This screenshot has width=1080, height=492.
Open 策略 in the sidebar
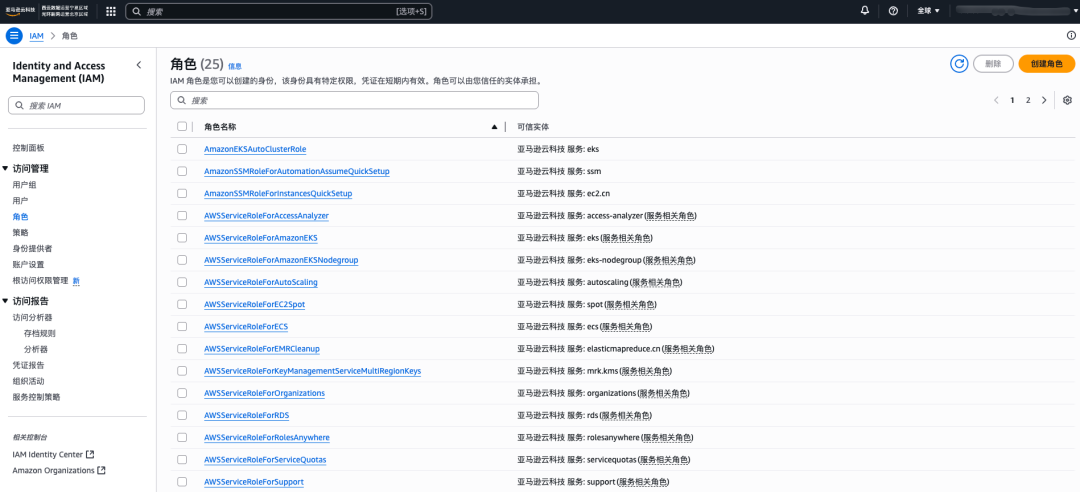click(21, 232)
